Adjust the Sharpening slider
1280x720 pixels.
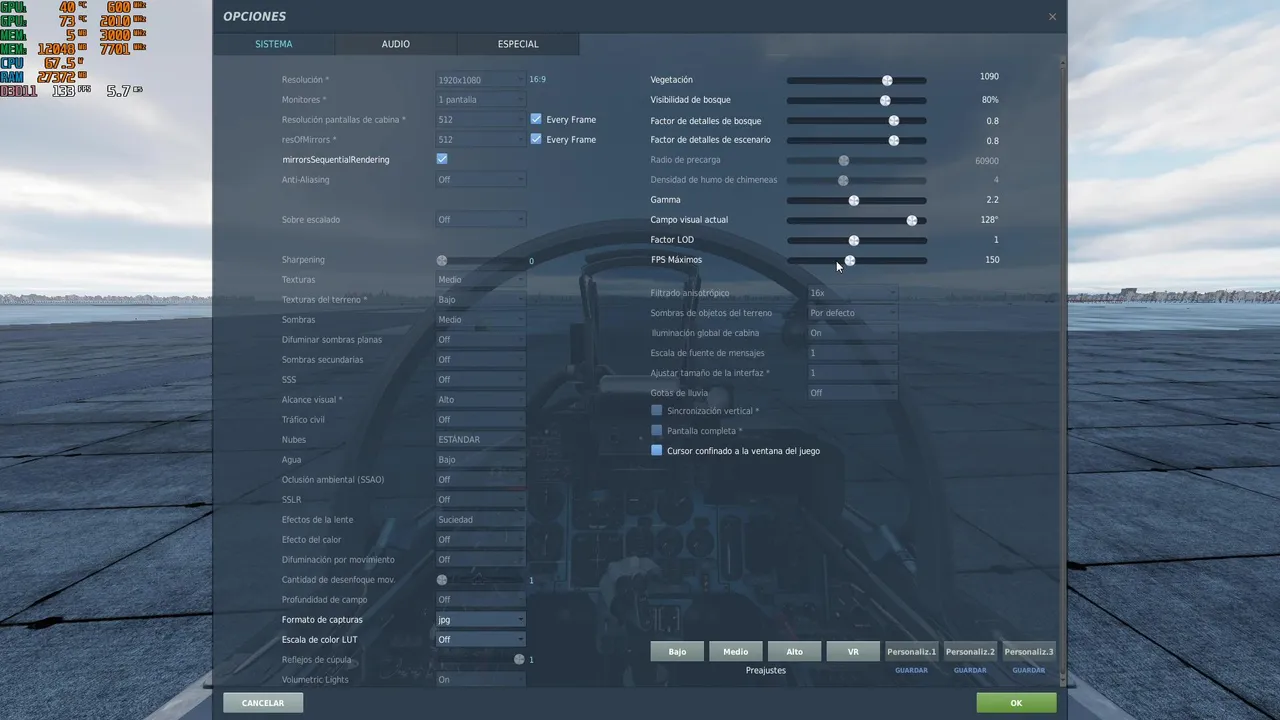[480, 260]
